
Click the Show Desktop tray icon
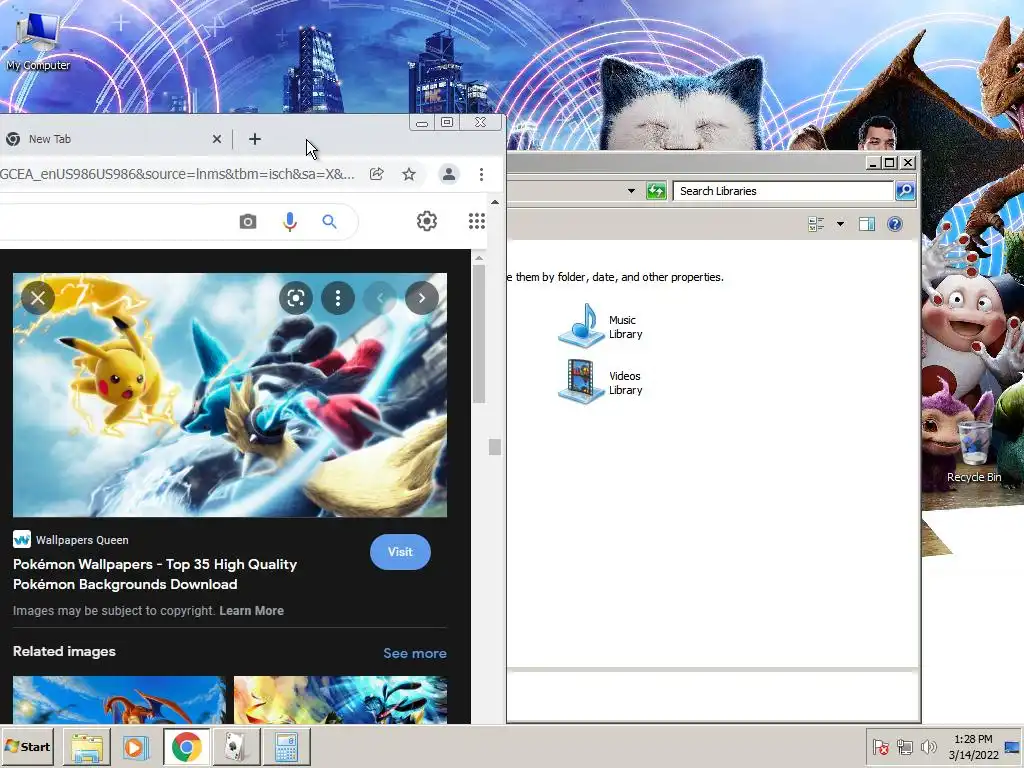coord(1013,746)
